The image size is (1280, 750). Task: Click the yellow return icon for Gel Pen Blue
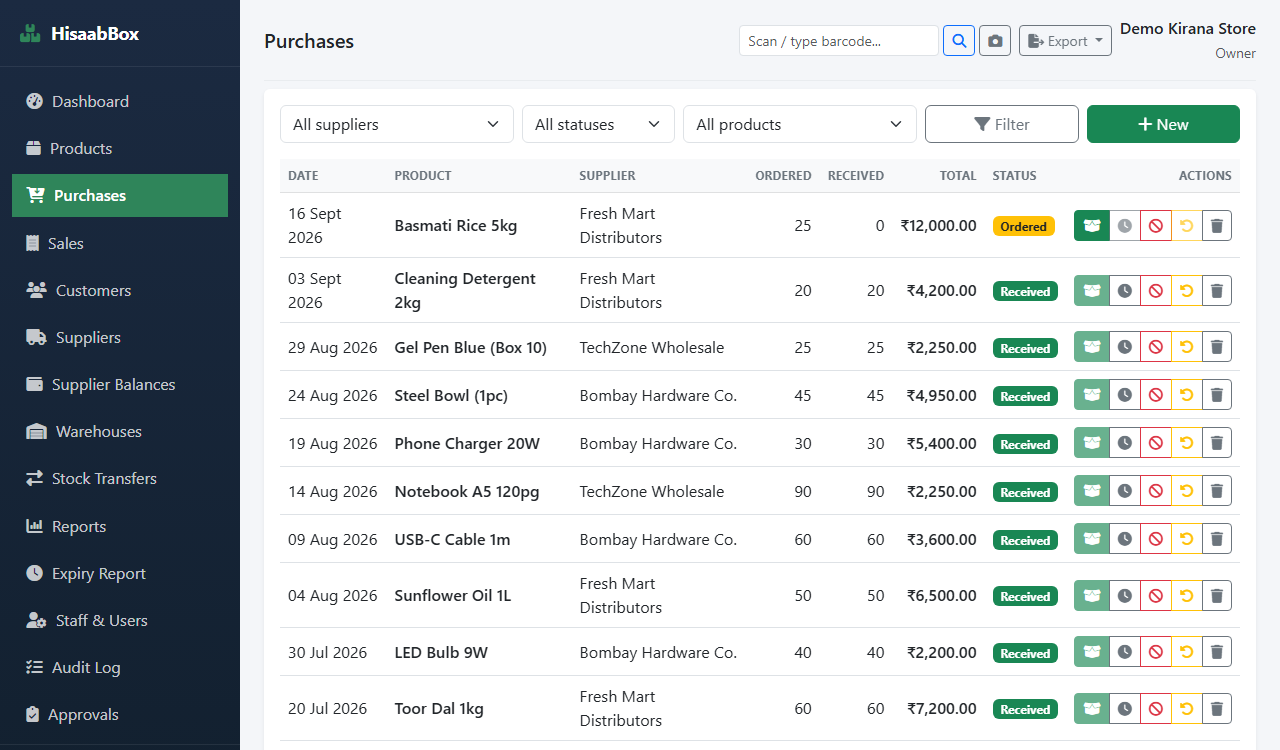click(1187, 347)
